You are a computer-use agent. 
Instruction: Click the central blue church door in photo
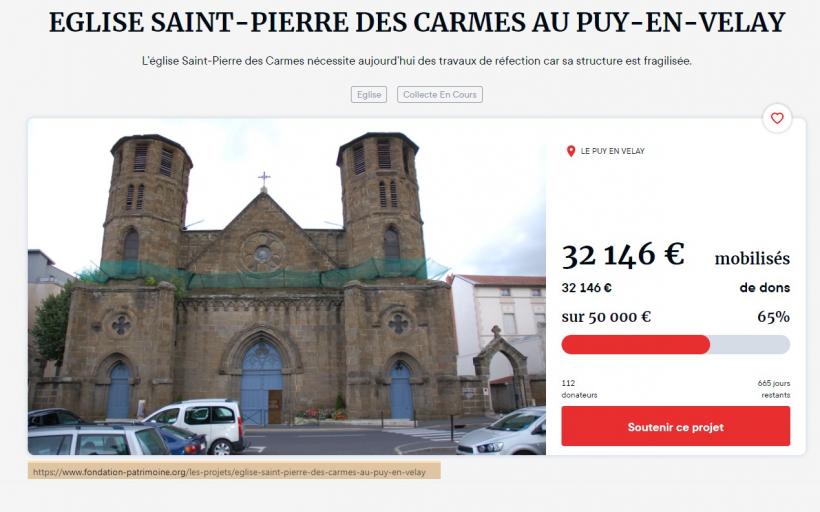[261, 383]
